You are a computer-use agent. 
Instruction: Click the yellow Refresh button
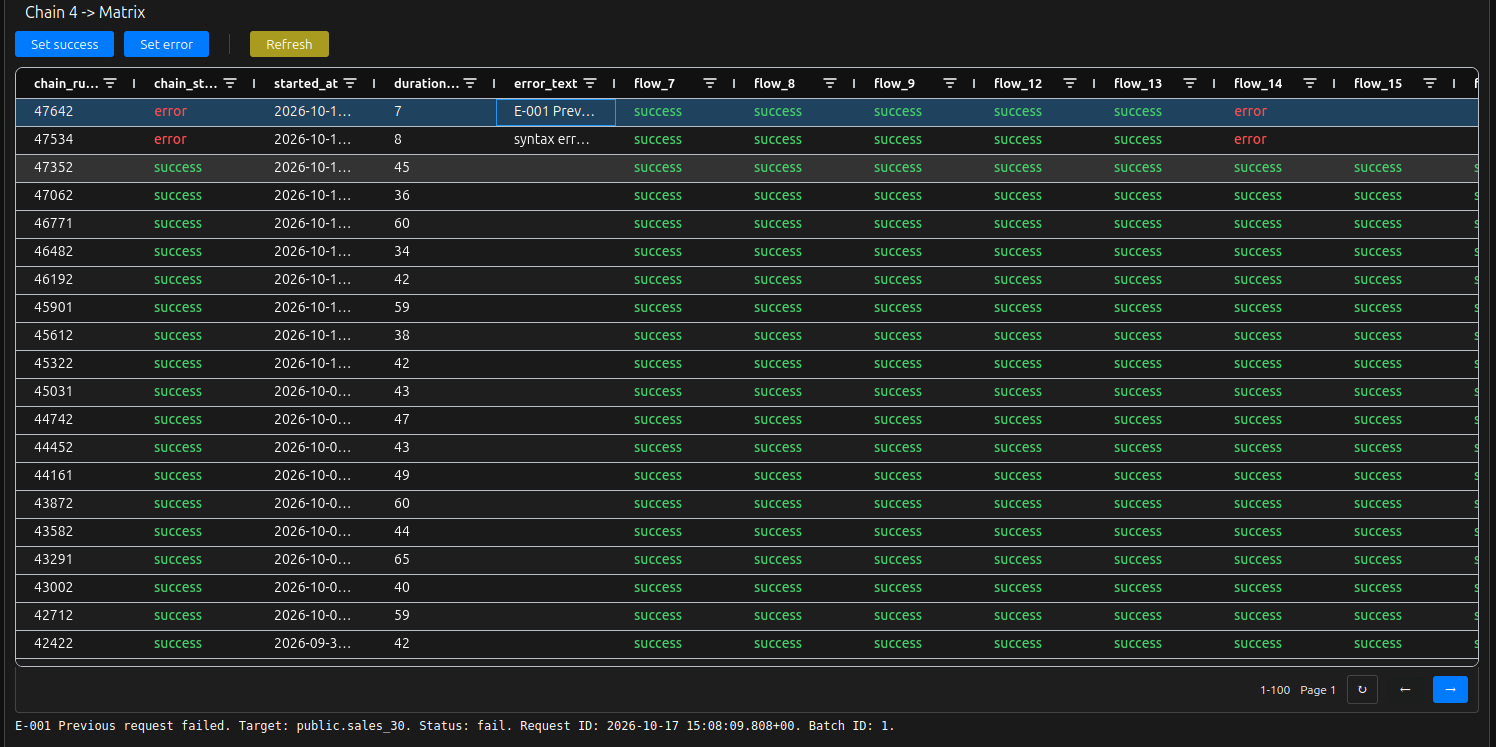point(289,44)
